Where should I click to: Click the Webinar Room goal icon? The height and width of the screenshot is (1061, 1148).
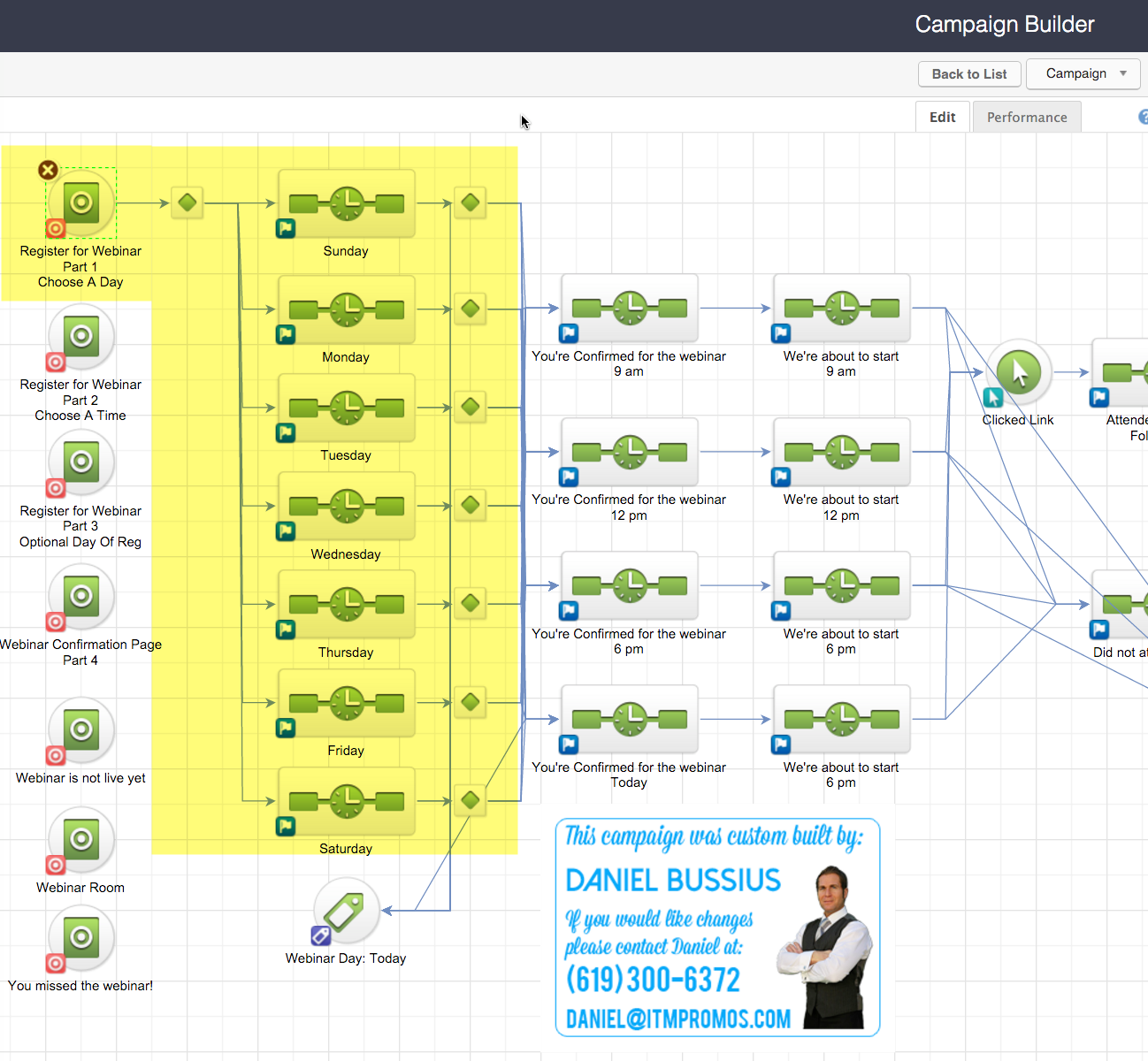(81, 839)
